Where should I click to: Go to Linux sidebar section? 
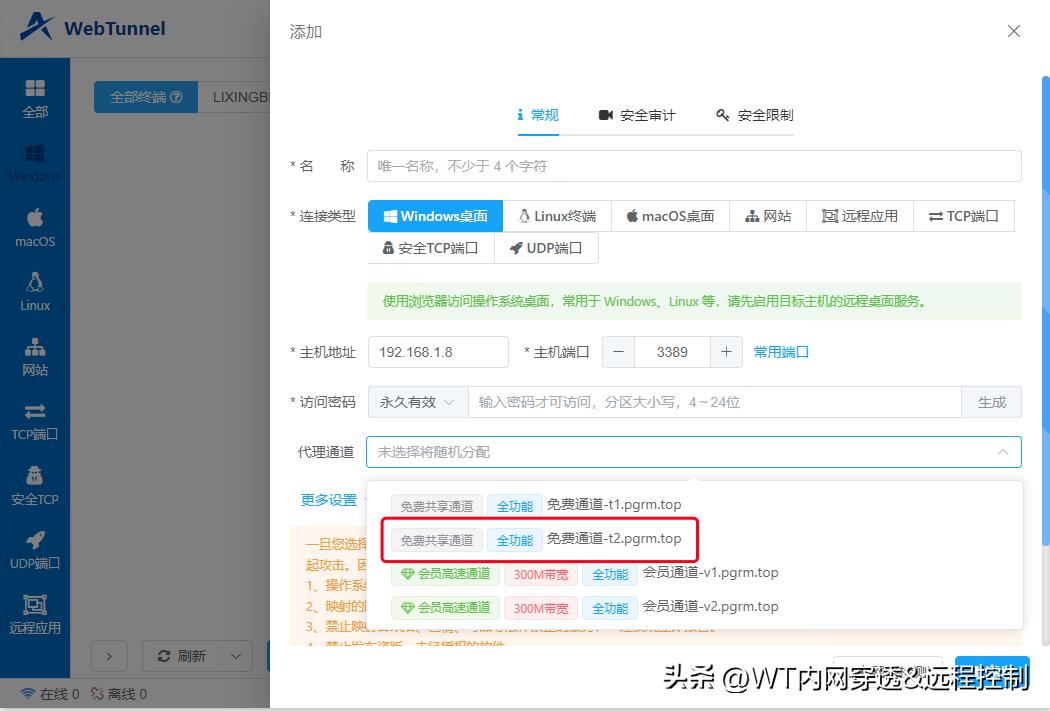(35, 292)
